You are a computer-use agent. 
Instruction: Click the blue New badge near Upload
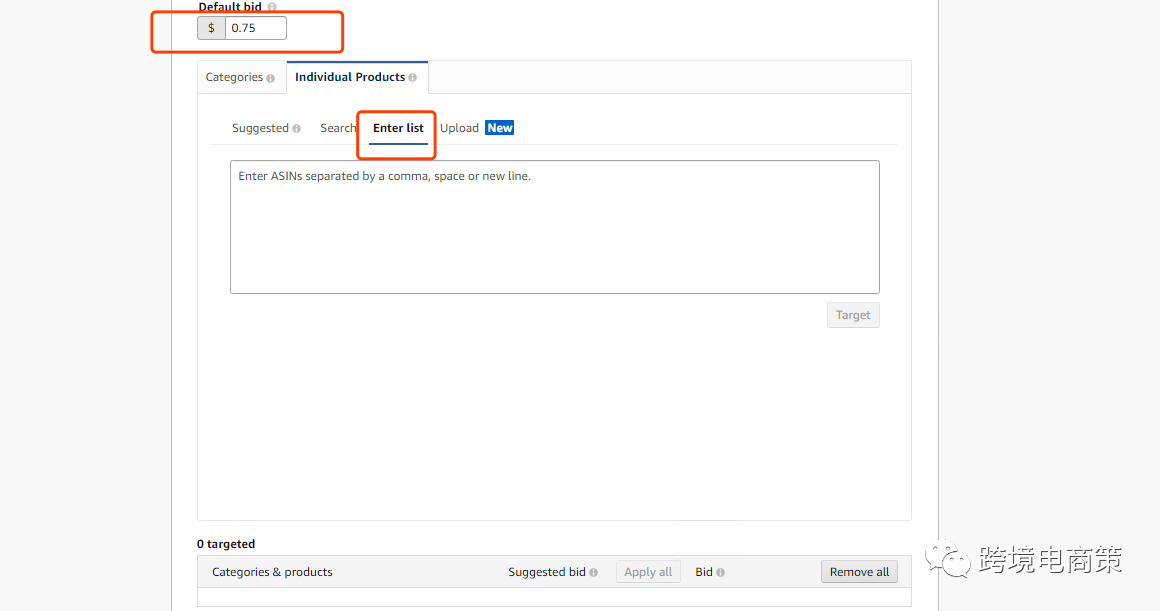(x=499, y=128)
